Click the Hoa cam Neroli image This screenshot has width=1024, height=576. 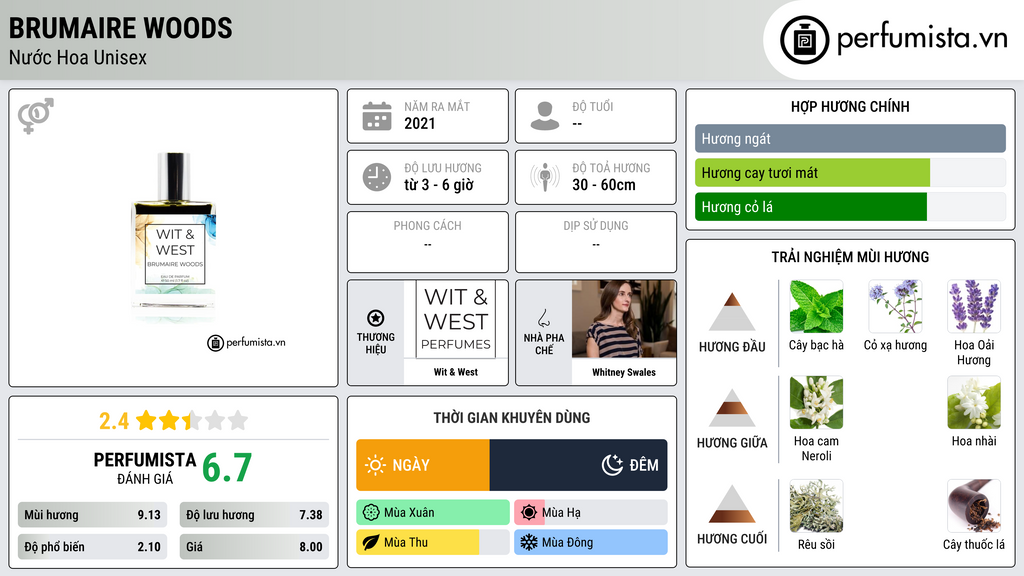(x=816, y=403)
